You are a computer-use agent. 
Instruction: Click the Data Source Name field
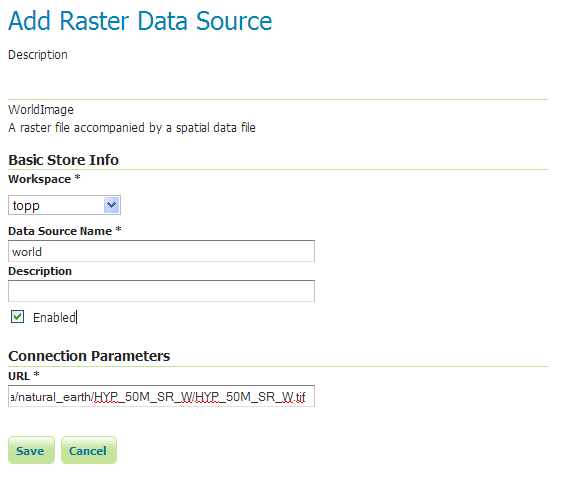coord(162,251)
